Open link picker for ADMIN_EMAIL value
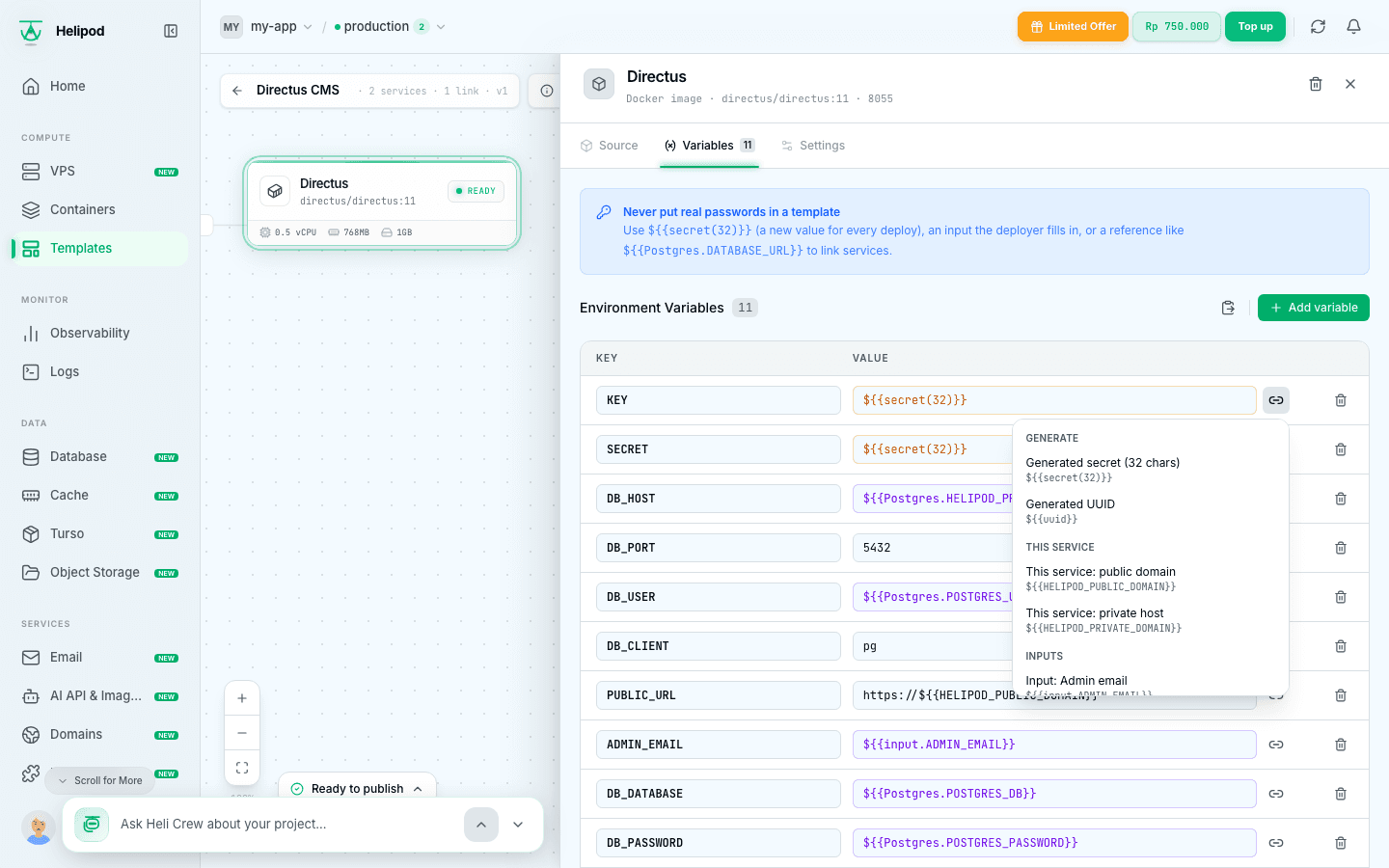The height and width of the screenshot is (868, 1389). tap(1276, 745)
